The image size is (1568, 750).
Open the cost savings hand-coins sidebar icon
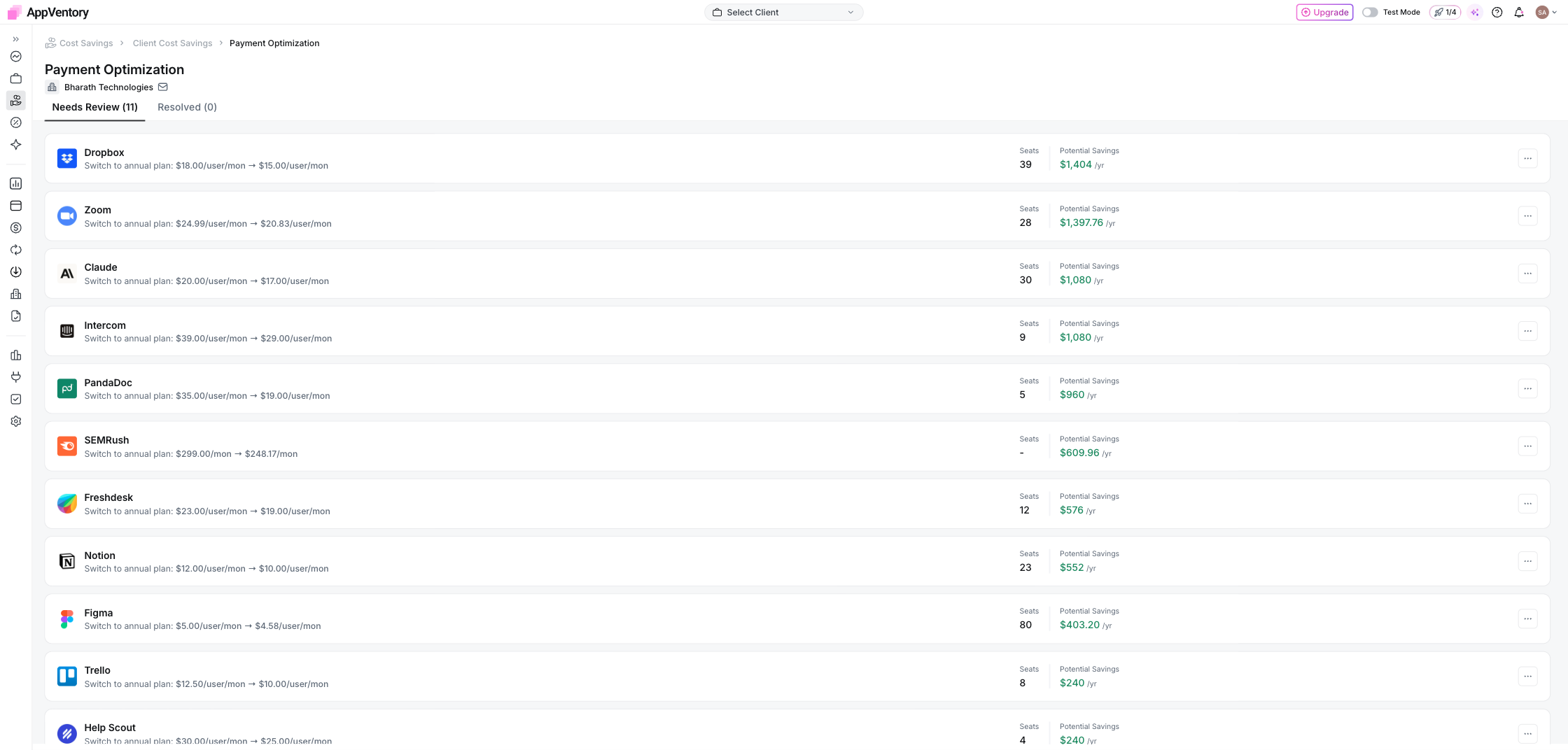(15, 101)
